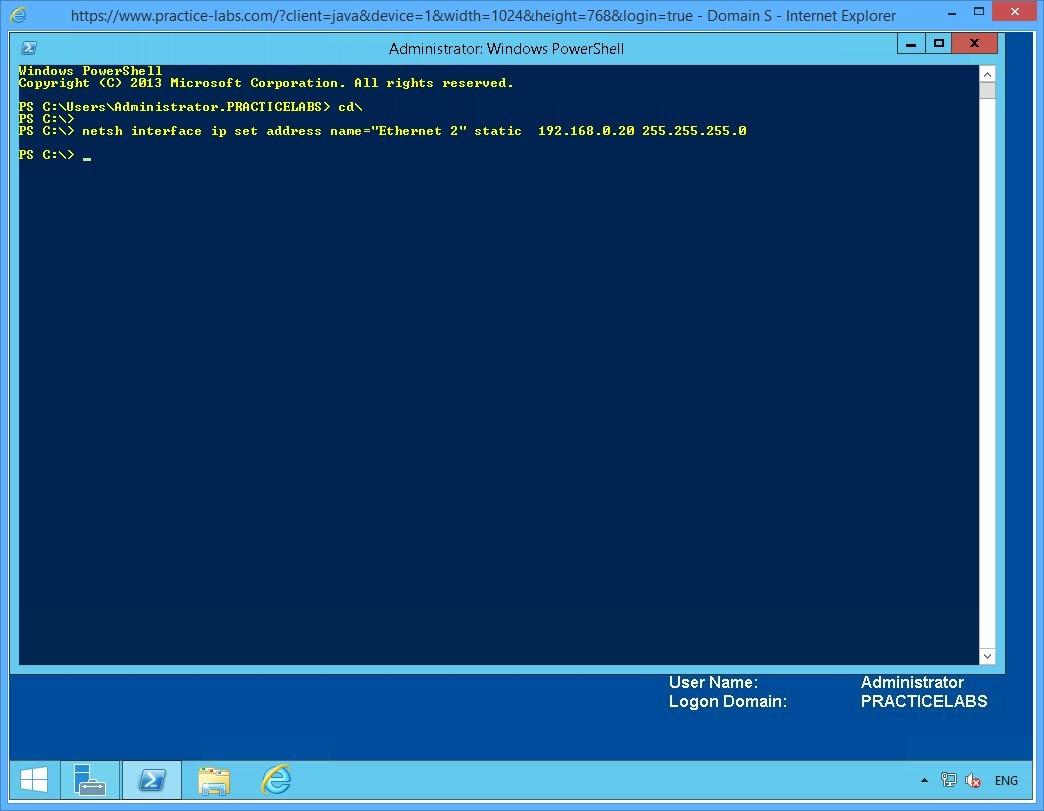Place cursor at the PowerShell command prompt
Viewport: 1044px width, 811px height.
pos(86,156)
